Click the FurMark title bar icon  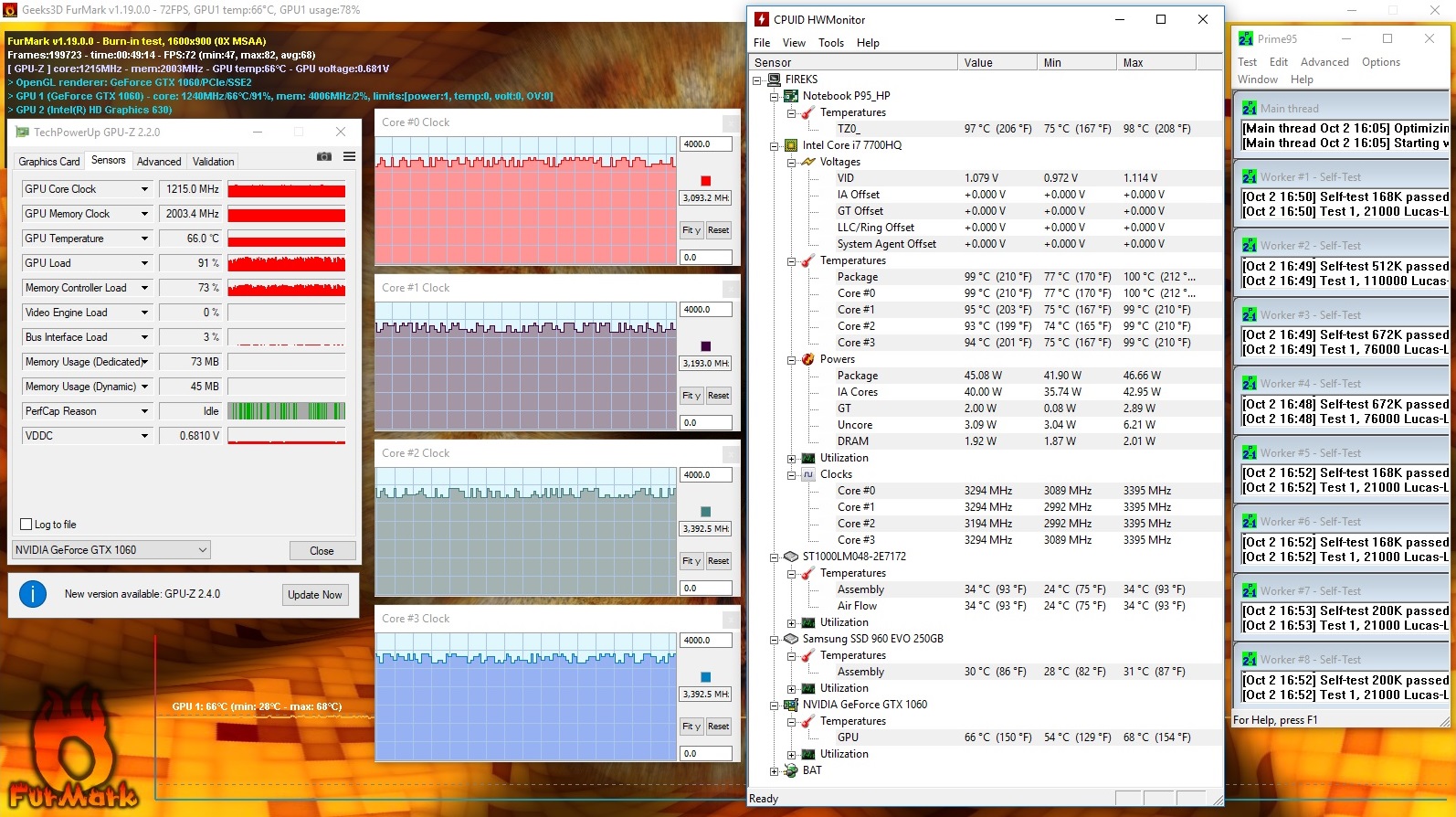[x=10, y=10]
